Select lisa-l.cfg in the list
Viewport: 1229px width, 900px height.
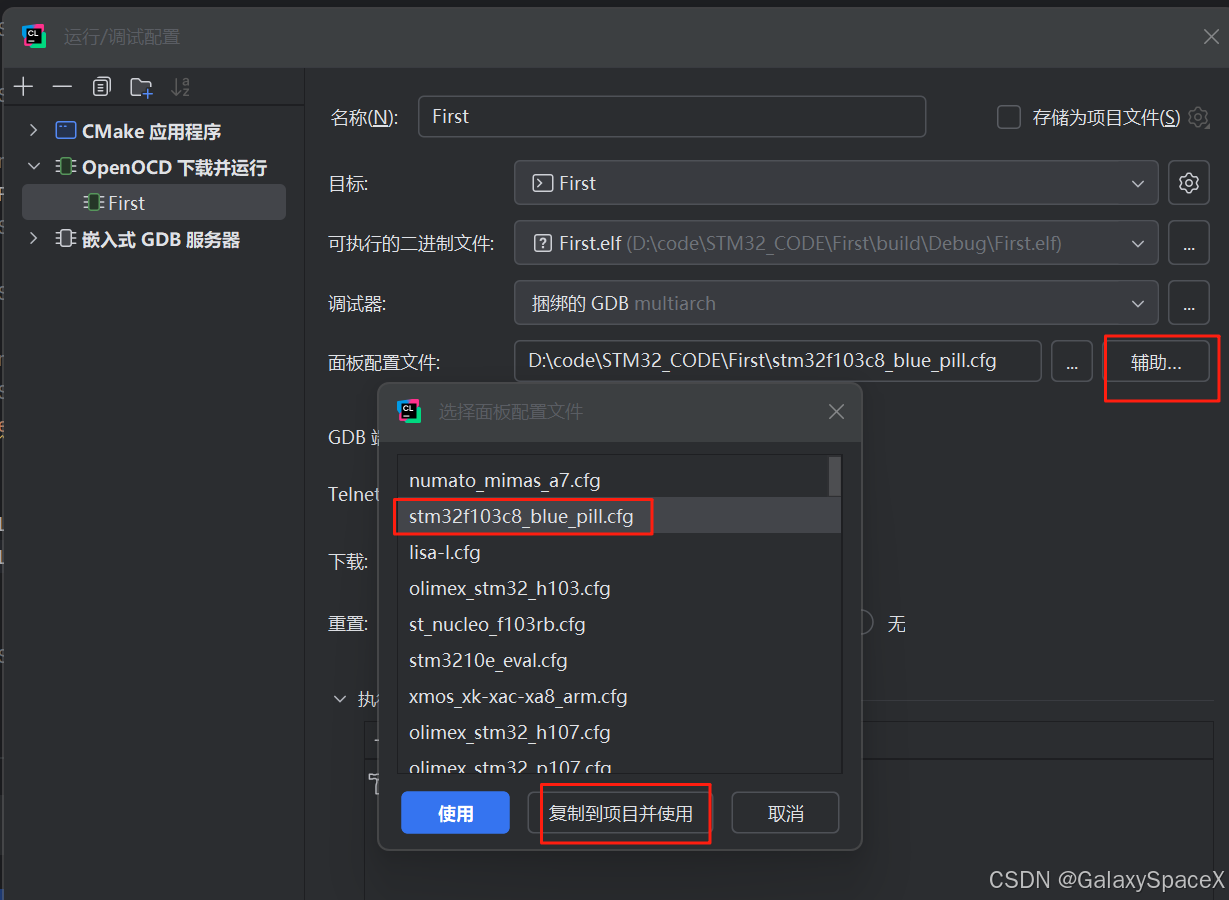pyautogui.click(x=619, y=552)
